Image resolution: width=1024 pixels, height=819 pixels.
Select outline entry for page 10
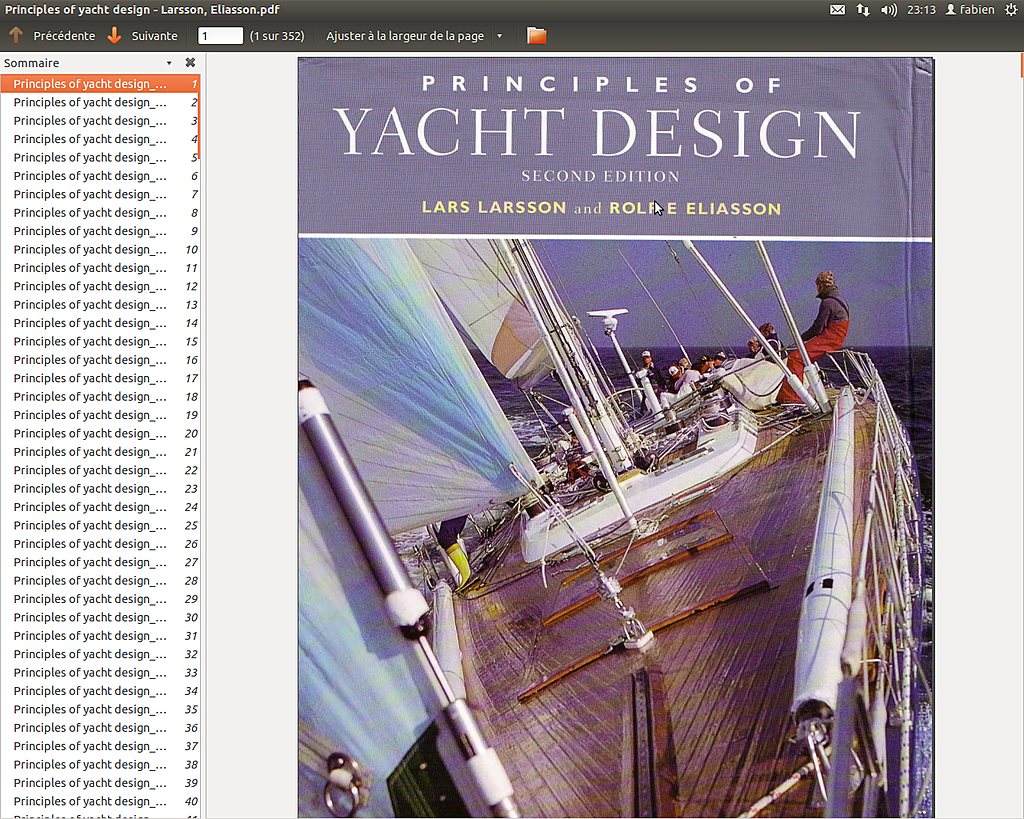point(101,249)
